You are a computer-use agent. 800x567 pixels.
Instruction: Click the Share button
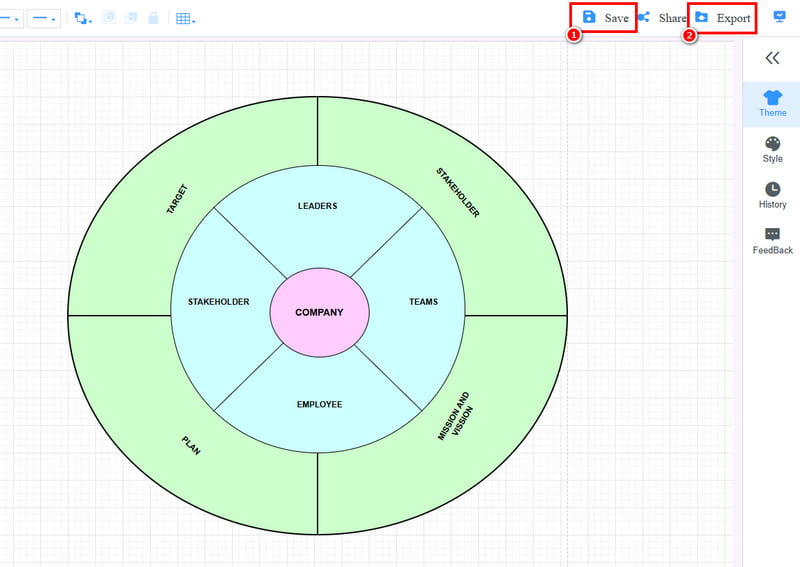tap(662, 18)
